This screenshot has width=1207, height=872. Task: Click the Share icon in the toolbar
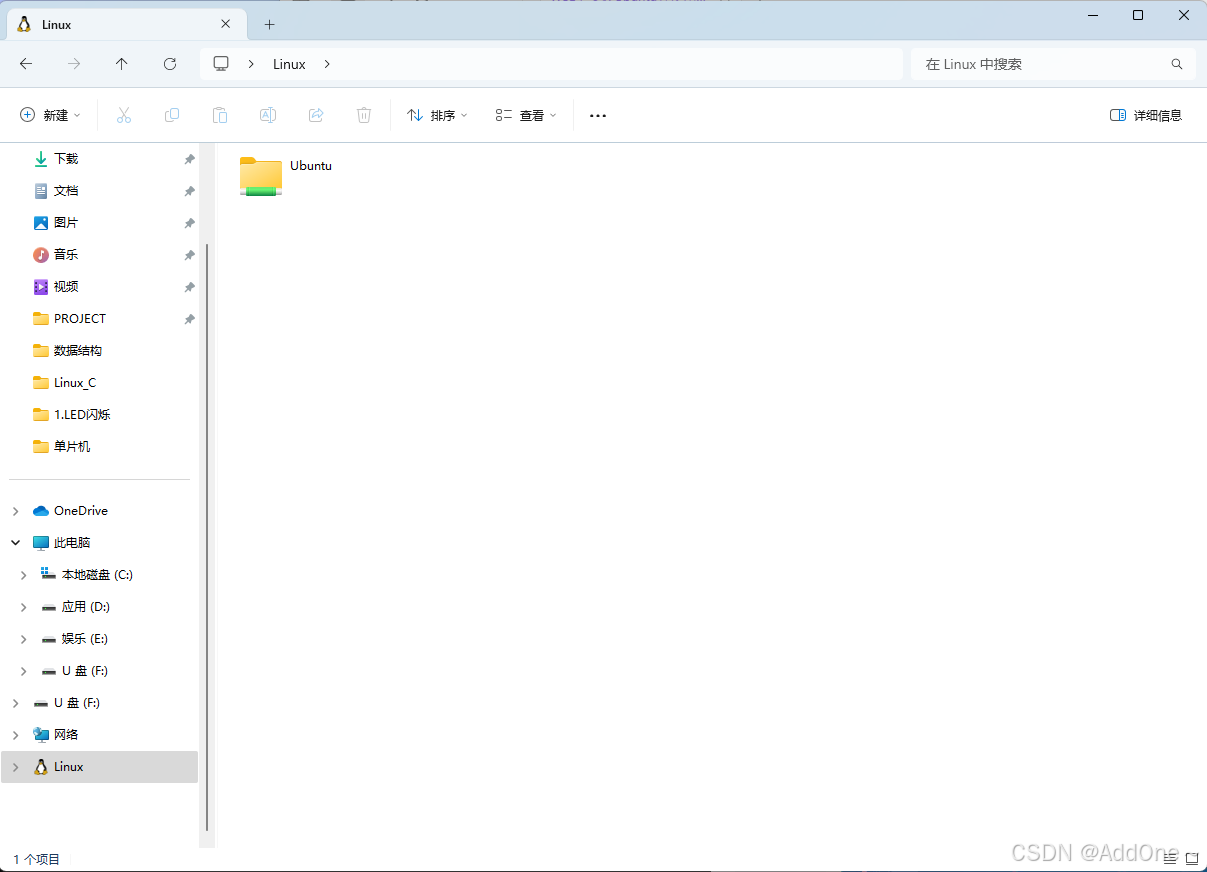(x=316, y=115)
